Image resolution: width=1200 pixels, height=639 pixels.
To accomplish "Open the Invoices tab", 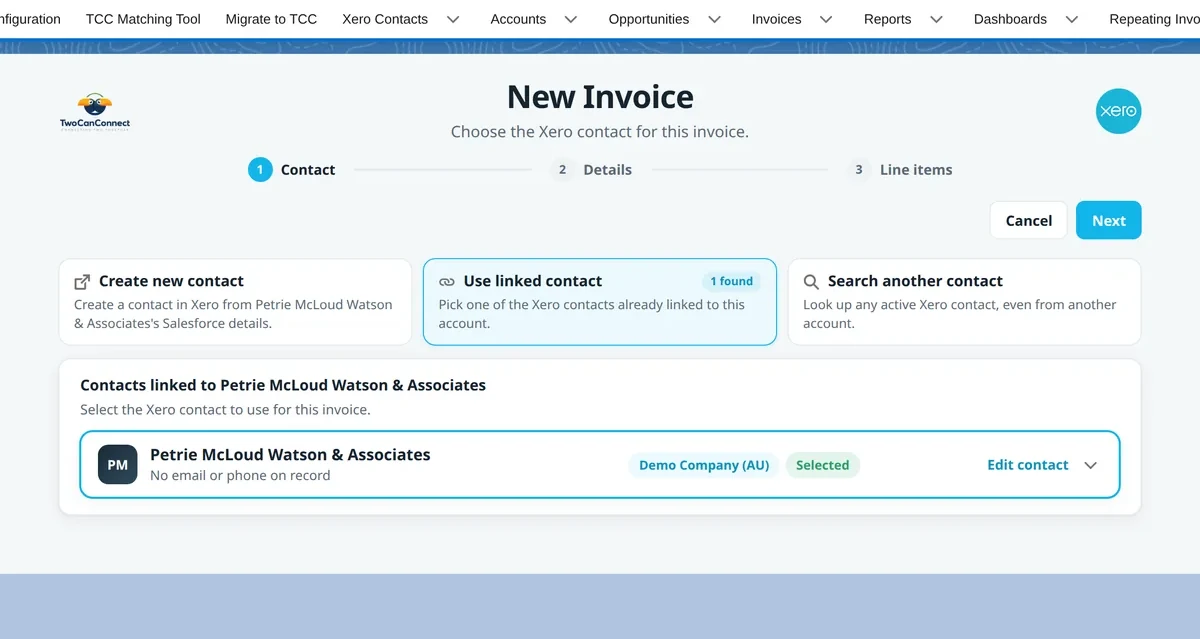I will point(777,19).
